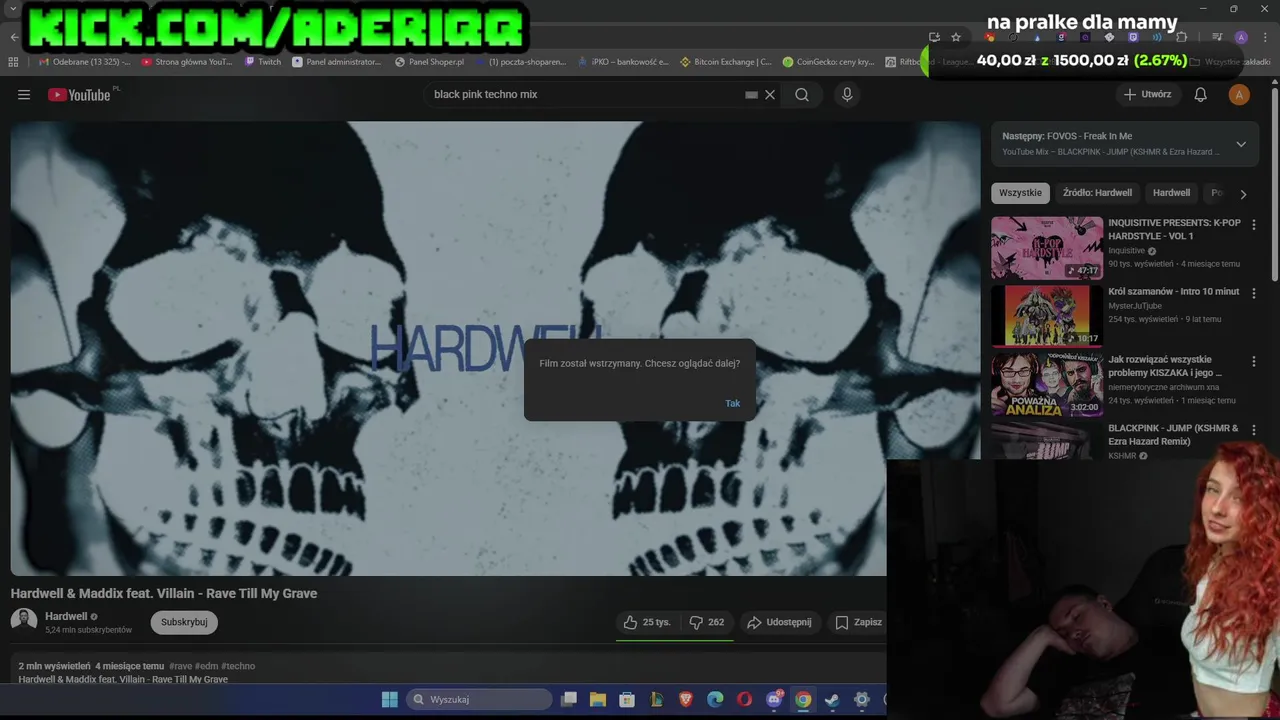Click the Udostępnij share button
This screenshot has height=720, width=1280.
tap(779, 622)
